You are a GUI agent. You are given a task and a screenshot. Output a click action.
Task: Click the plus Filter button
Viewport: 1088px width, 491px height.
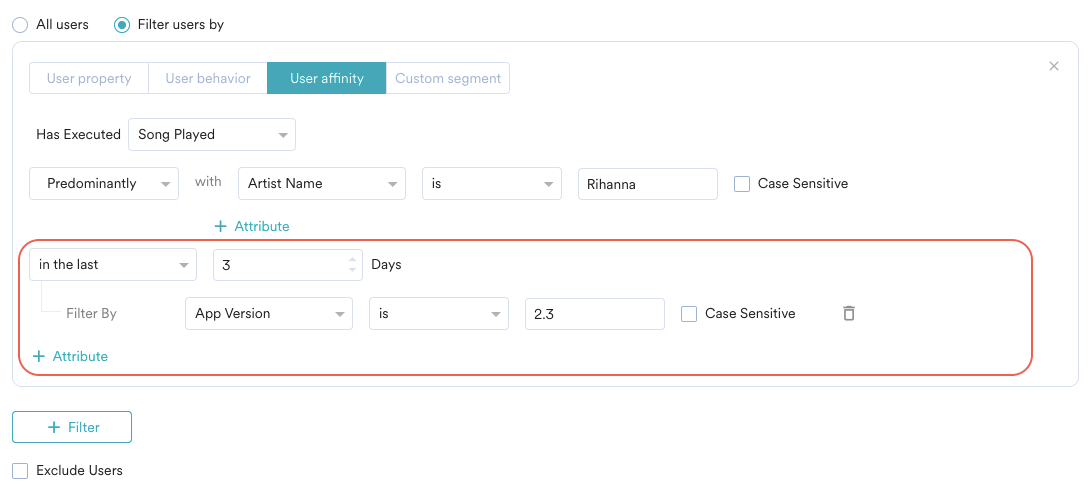[72, 427]
